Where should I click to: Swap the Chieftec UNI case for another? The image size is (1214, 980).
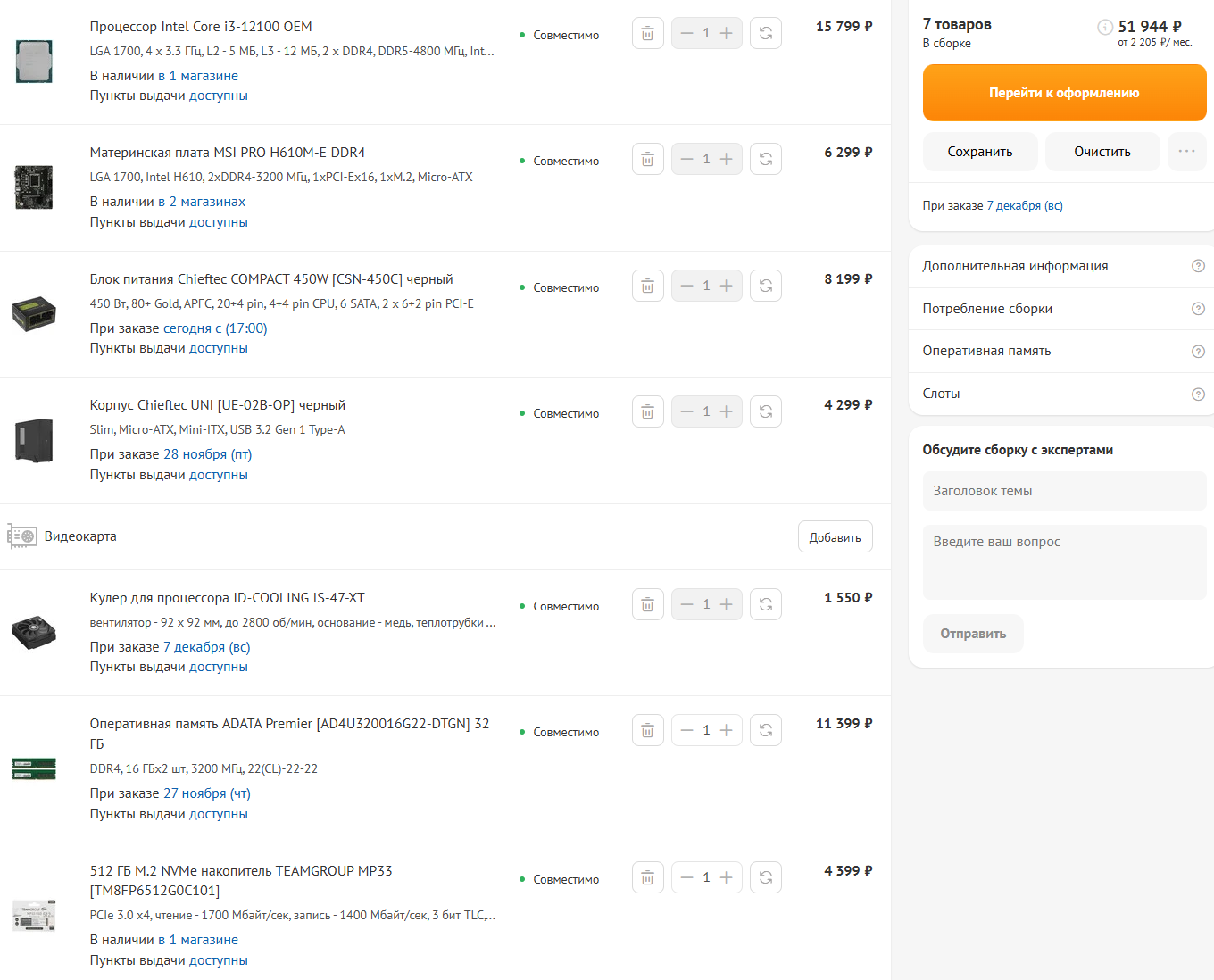[765, 412]
